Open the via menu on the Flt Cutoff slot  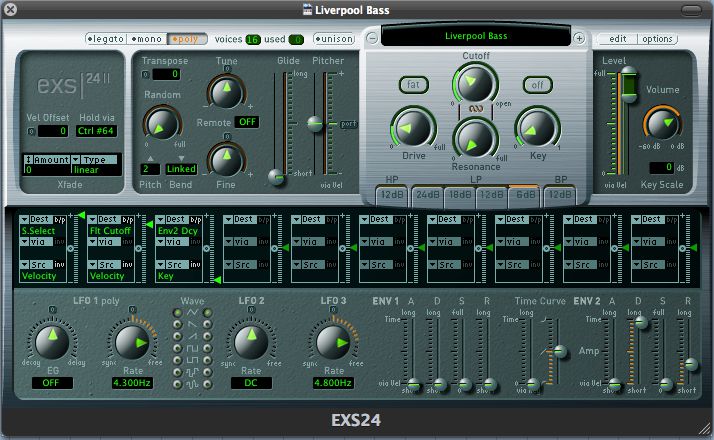[104, 242]
